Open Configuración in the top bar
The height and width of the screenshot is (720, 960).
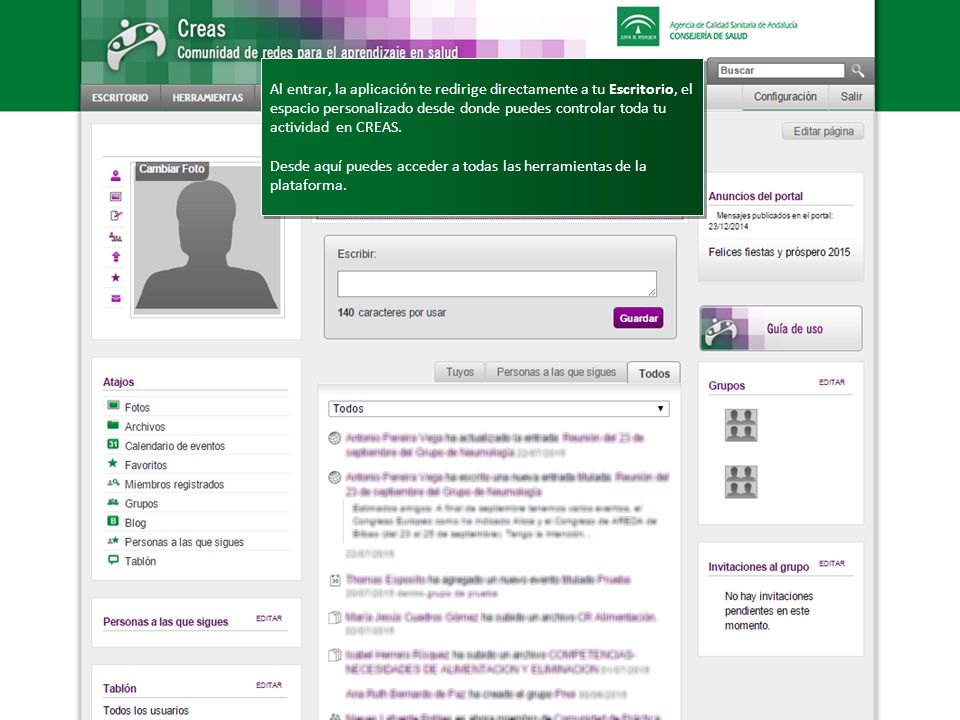pyautogui.click(x=785, y=97)
